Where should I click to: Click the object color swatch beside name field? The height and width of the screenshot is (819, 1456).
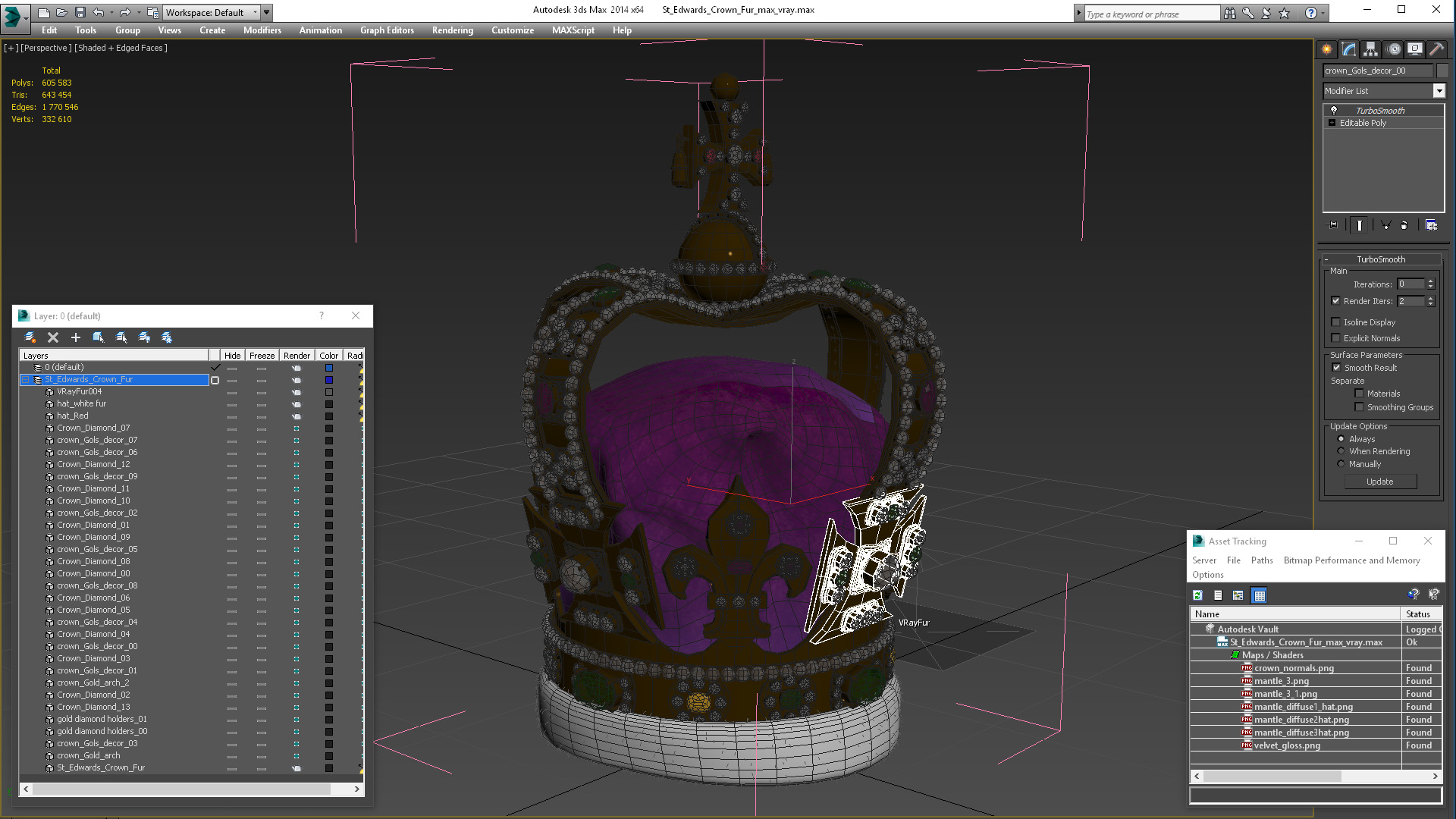[x=1442, y=71]
